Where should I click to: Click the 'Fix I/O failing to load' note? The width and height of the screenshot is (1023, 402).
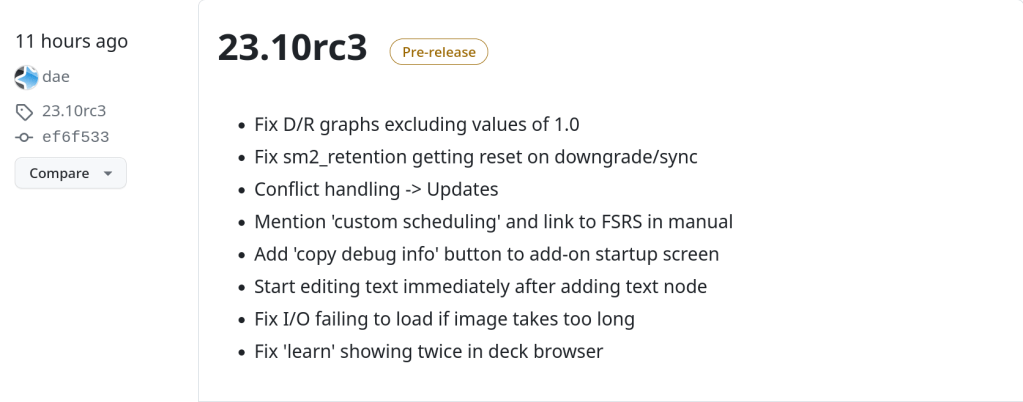coord(445,319)
